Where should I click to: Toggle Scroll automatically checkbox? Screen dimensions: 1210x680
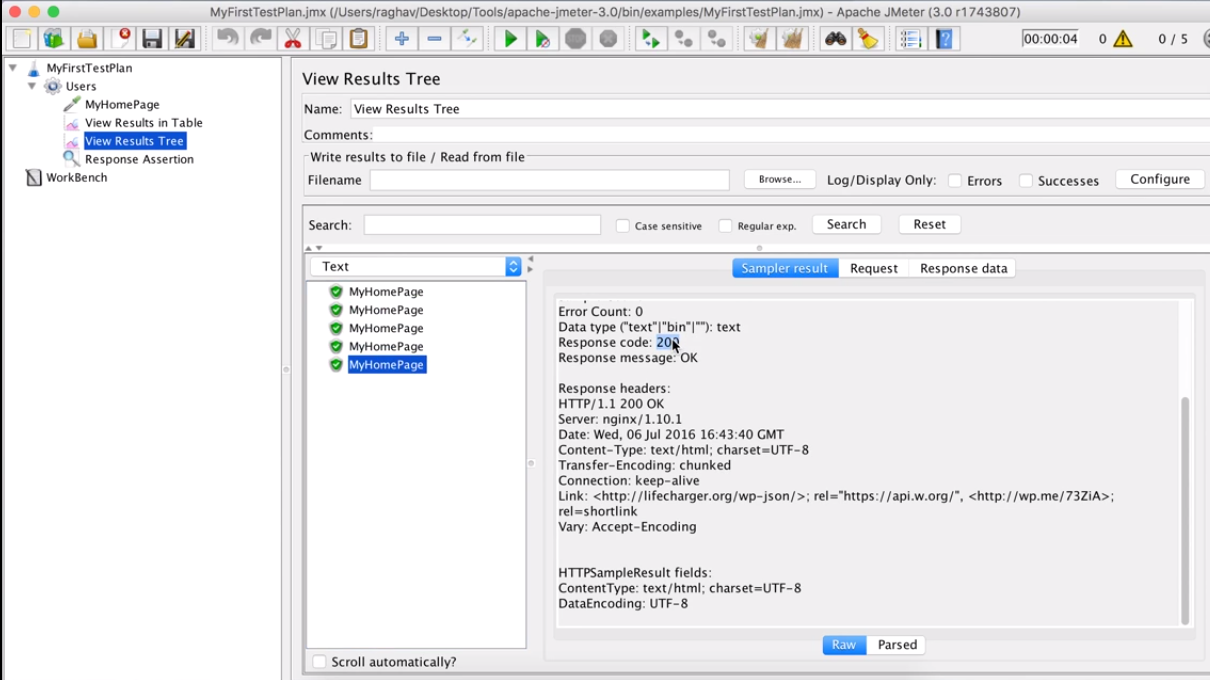tap(319, 662)
